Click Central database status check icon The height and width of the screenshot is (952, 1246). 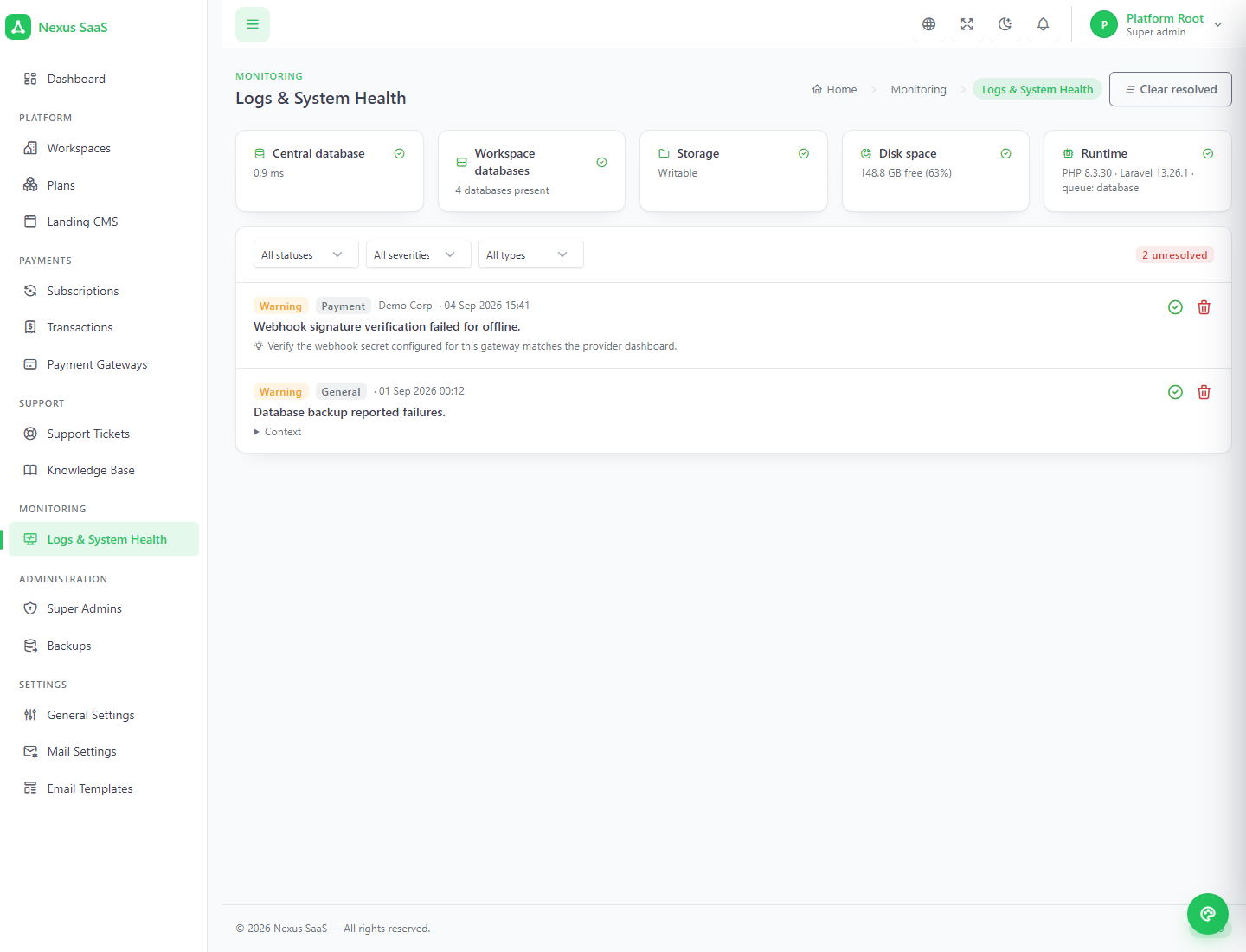click(400, 153)
